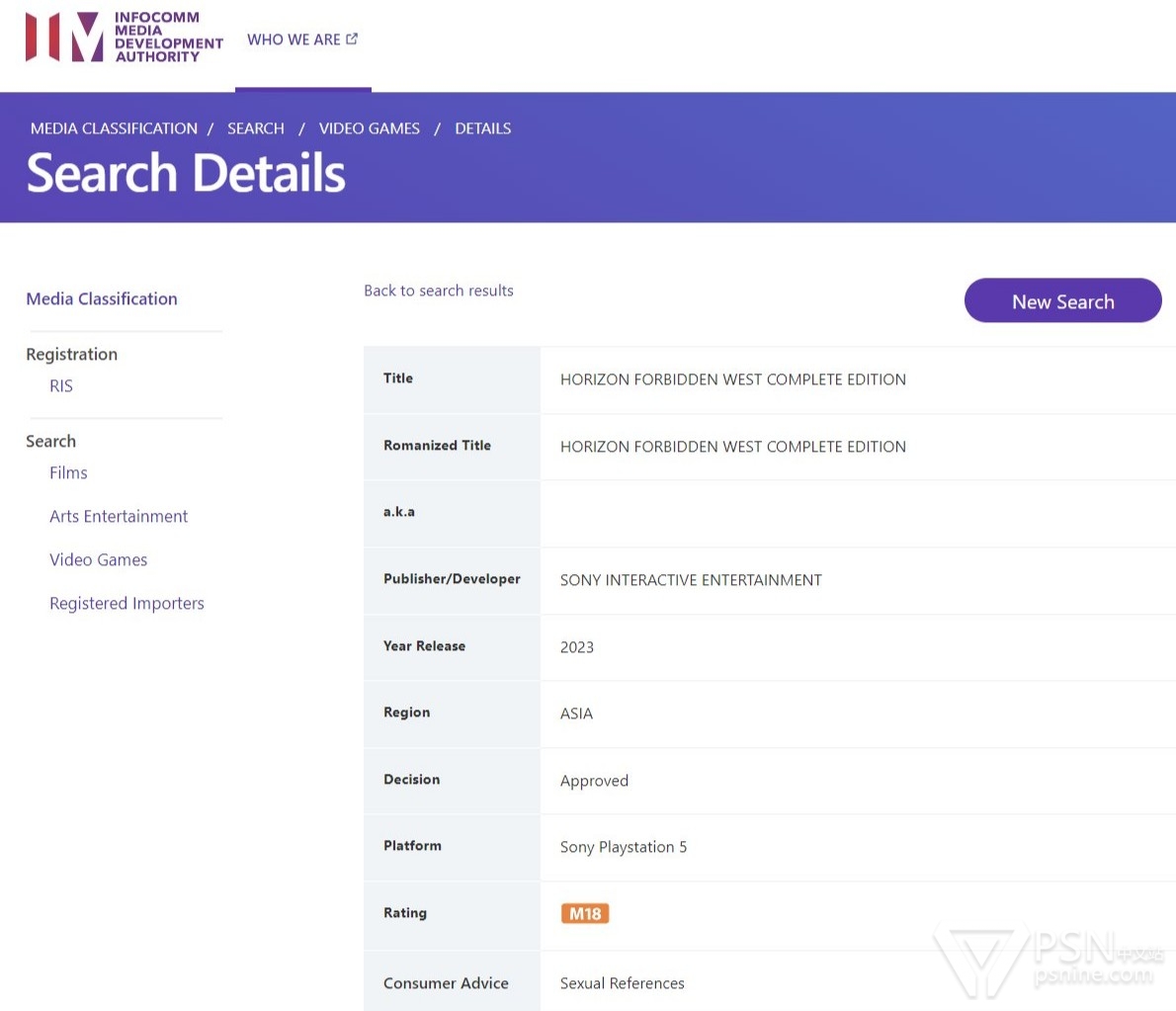Image resolution: width=1176 pixels, height=1011 pixels.
Task: Select Registration sidebar section
Action: pyautogui.click(x=72, y=354)
